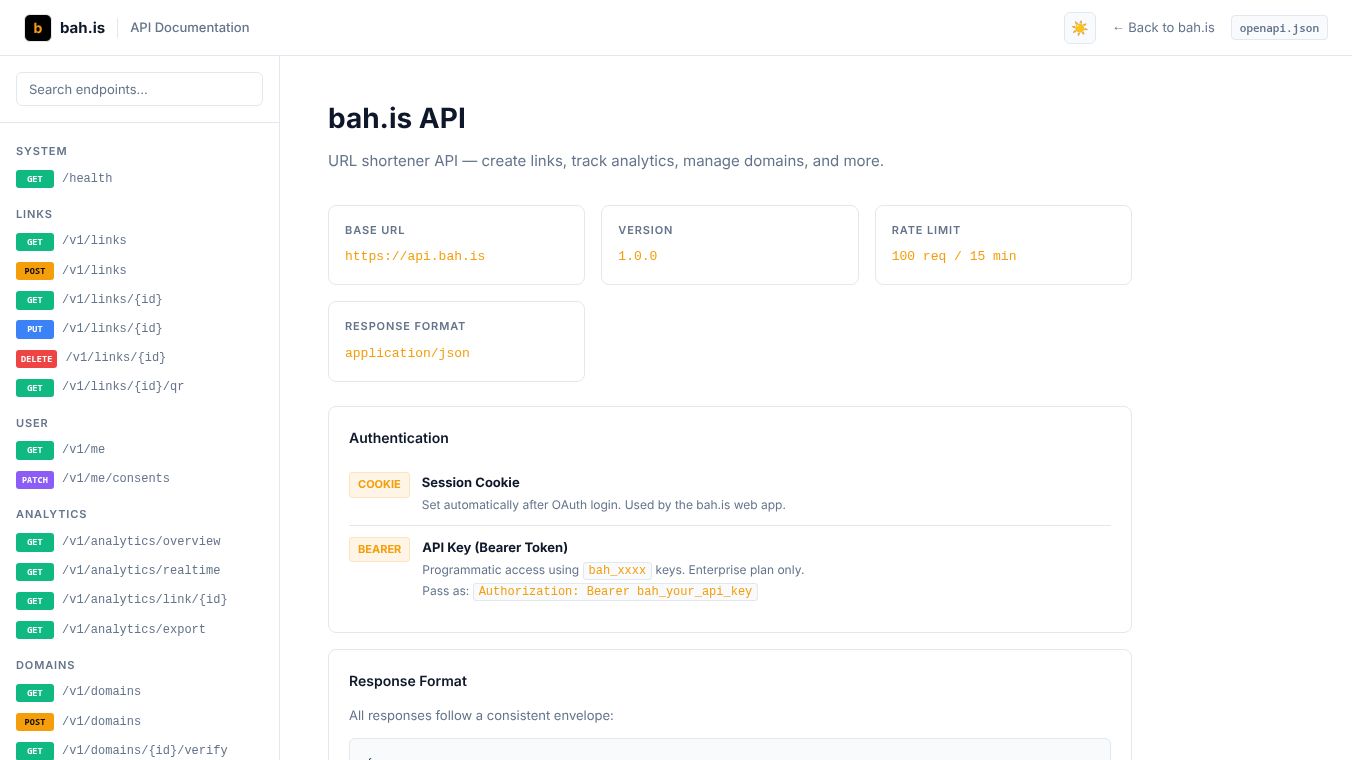Screen dimensions: 1352x760
Task: Open the GET /v1/links/{id} endpoint
Action: pyautogui.click(x=139, y=300)
